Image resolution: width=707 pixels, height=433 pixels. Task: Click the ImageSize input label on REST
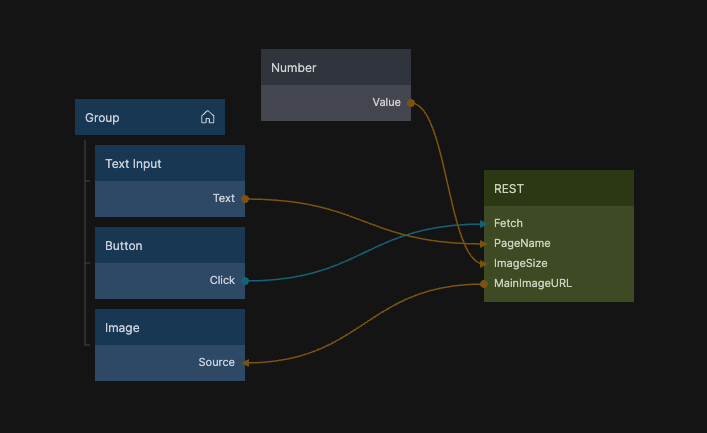point(520,263)
